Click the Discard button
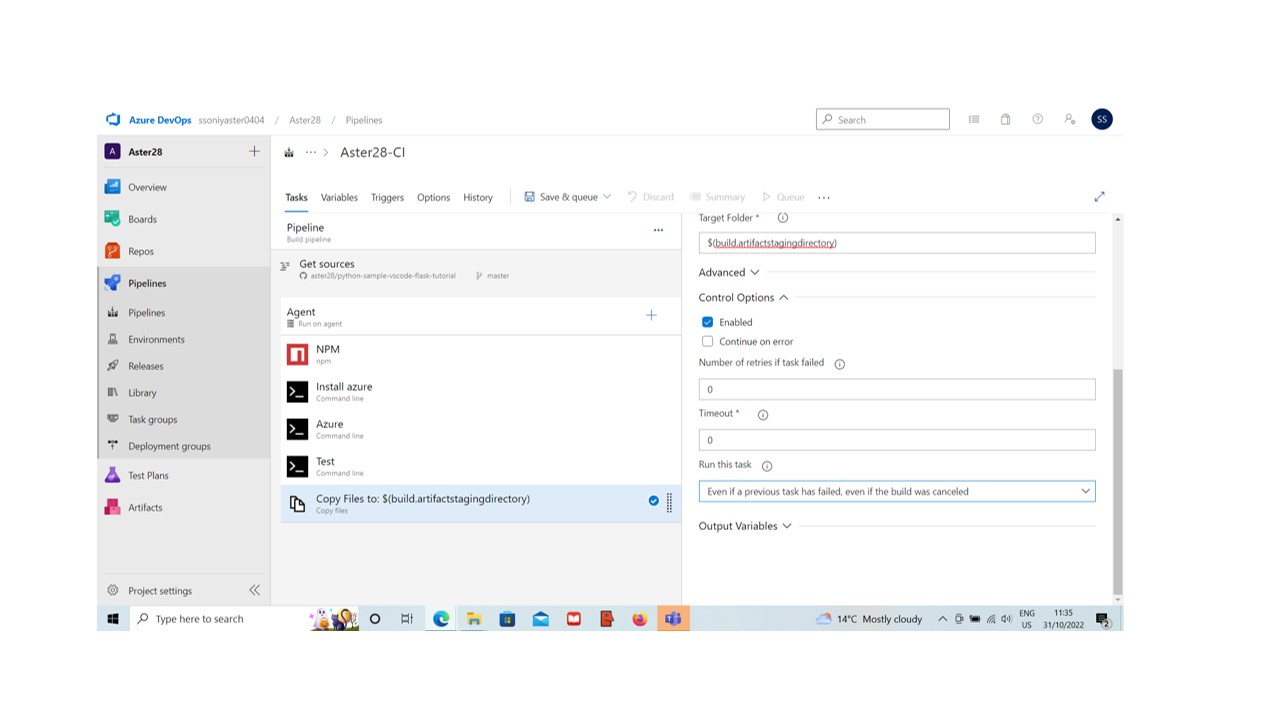 [650, 197]
